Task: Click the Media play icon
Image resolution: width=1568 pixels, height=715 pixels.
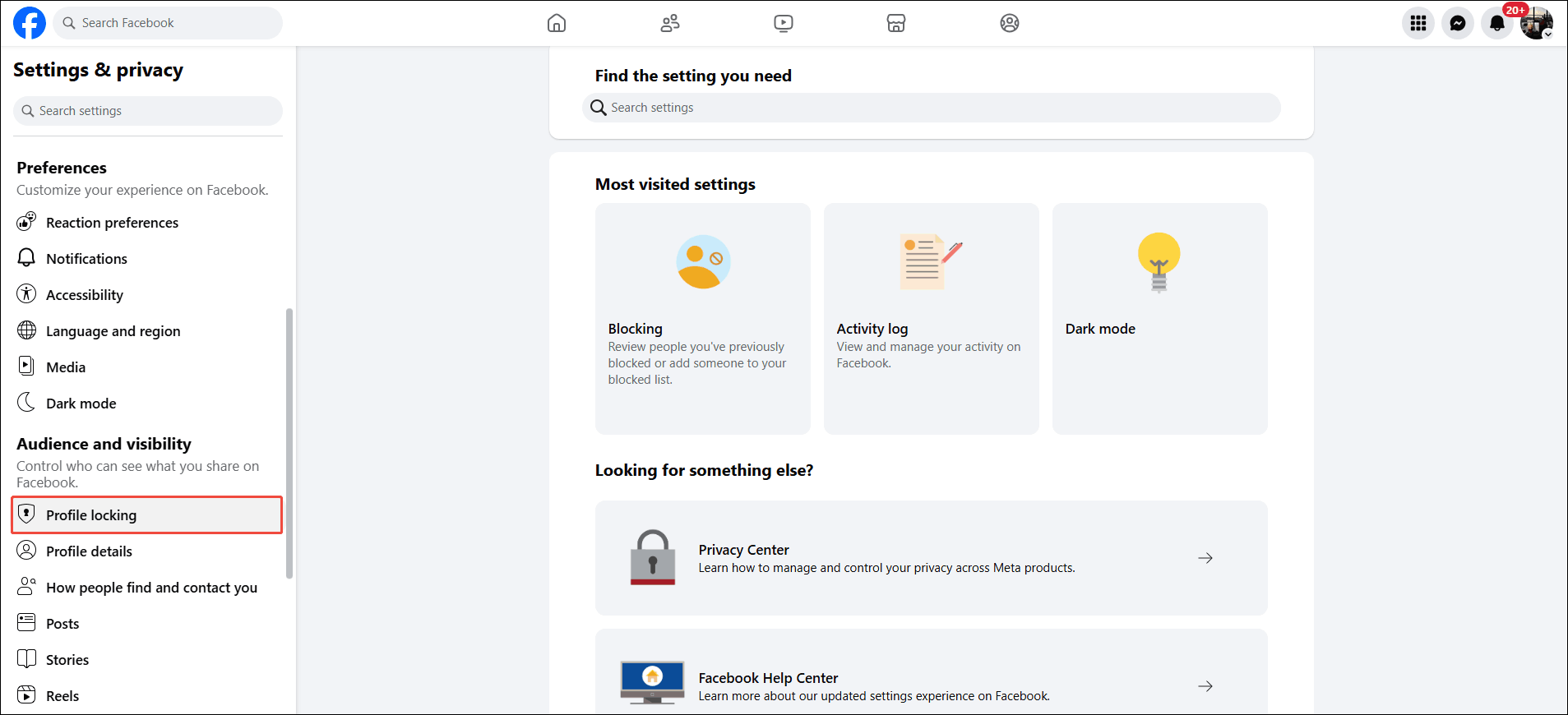Action: coord(26,366)
